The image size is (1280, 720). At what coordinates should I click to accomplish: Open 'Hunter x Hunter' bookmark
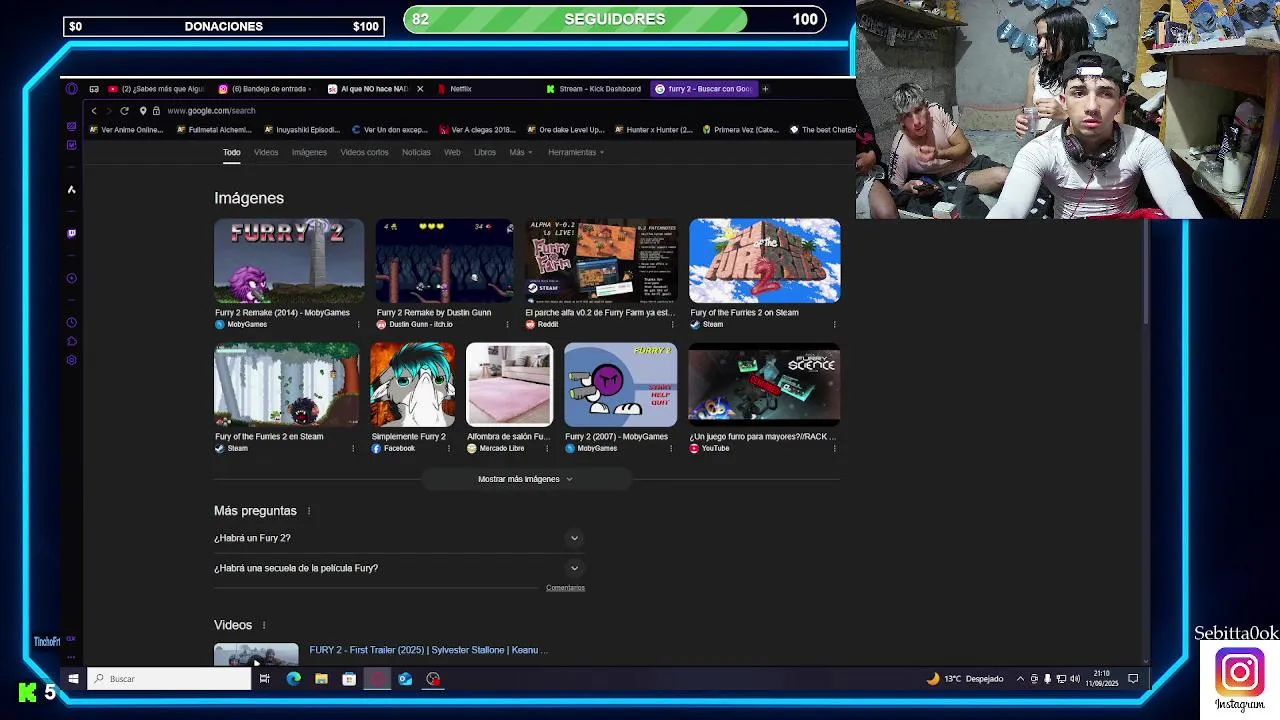(653, 130)
